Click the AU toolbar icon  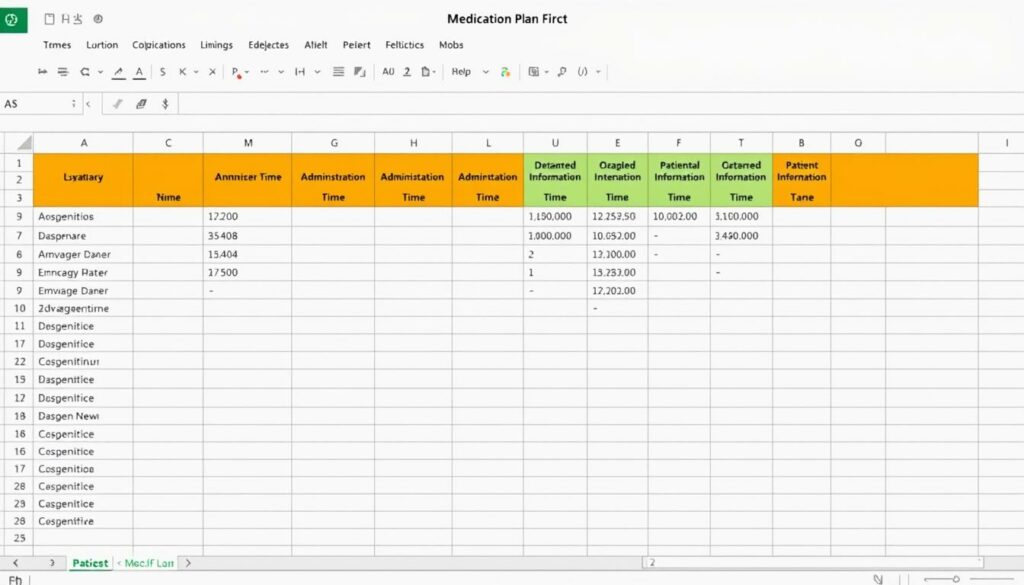point(388,72)
